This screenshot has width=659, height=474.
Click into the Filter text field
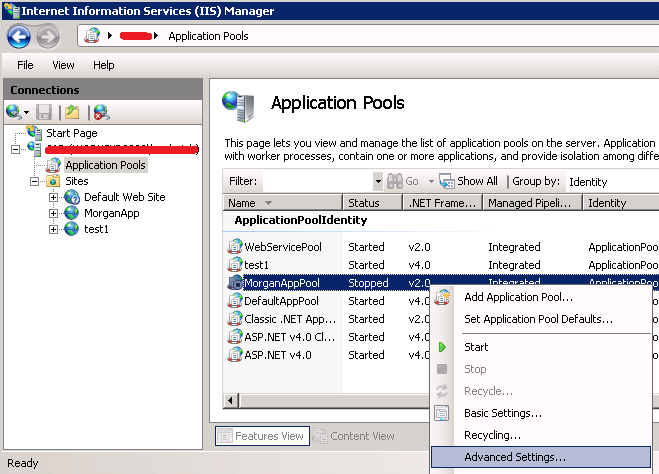pos(317,181)
